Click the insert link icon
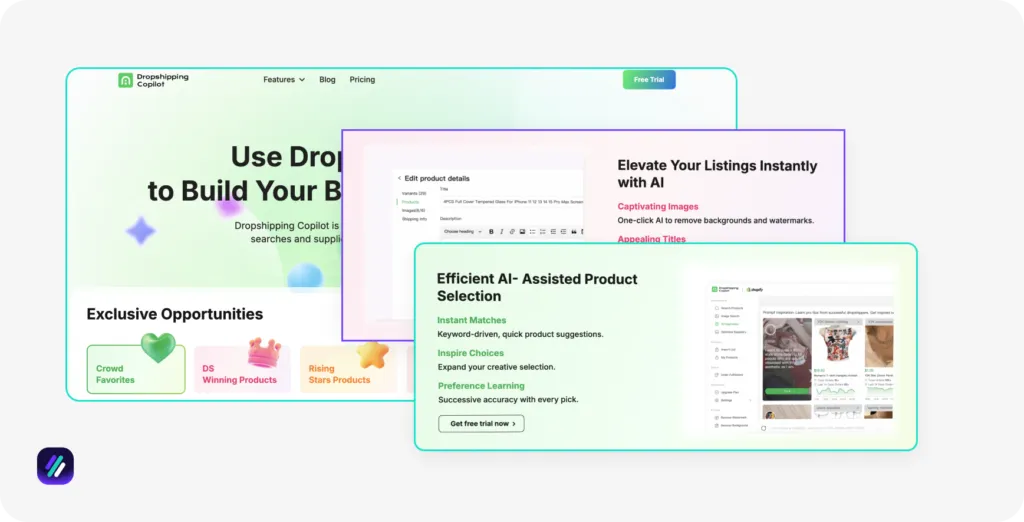The height and width of the screenshot is (522, 1024). point(512,231)
